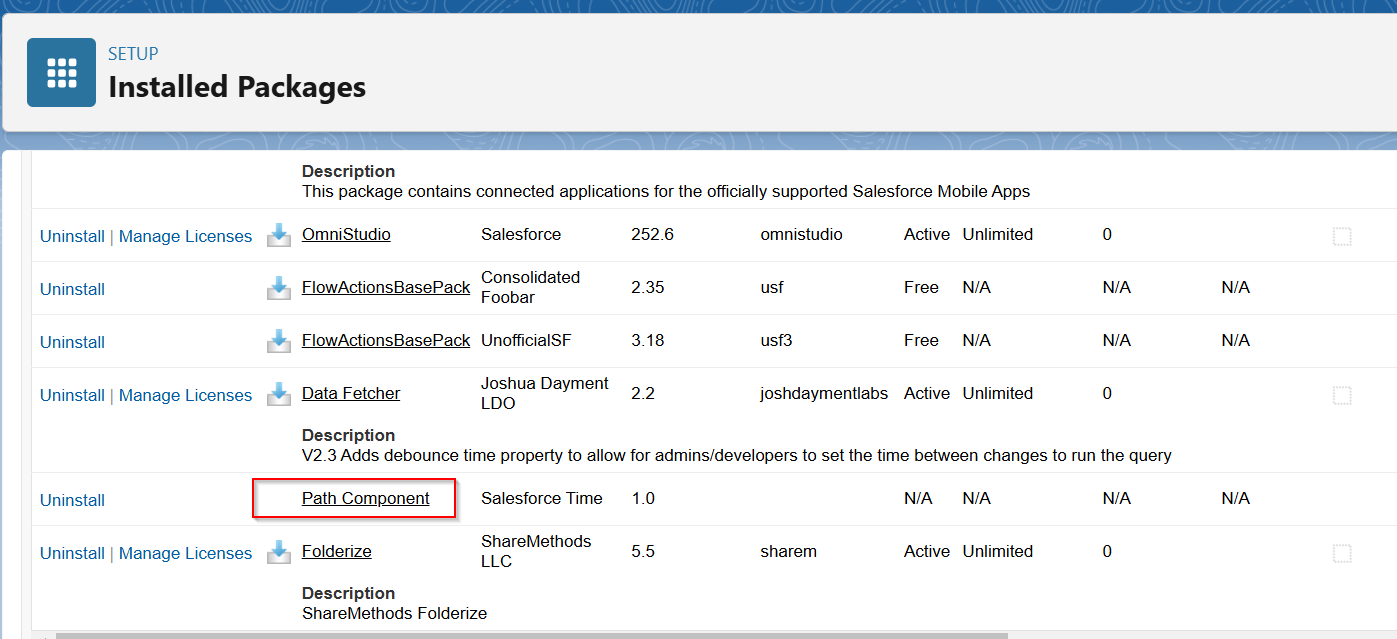Click the package icon beside Folderize

[x=279, y=552]
